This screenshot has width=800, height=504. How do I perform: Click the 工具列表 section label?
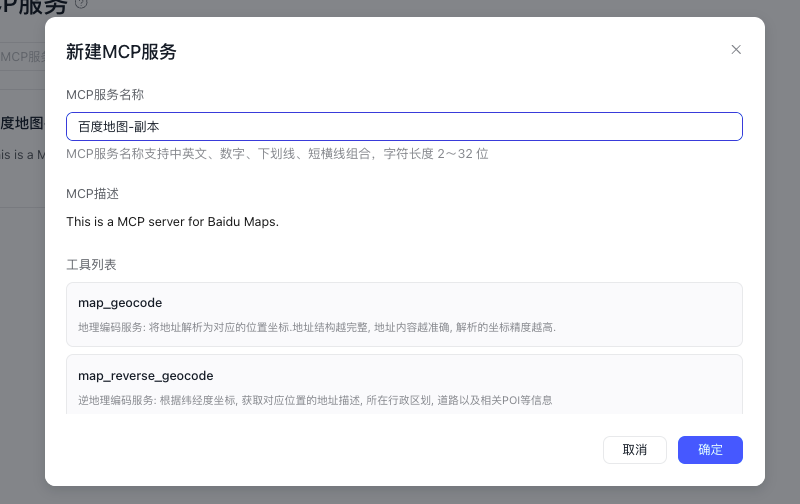(91, 265)
